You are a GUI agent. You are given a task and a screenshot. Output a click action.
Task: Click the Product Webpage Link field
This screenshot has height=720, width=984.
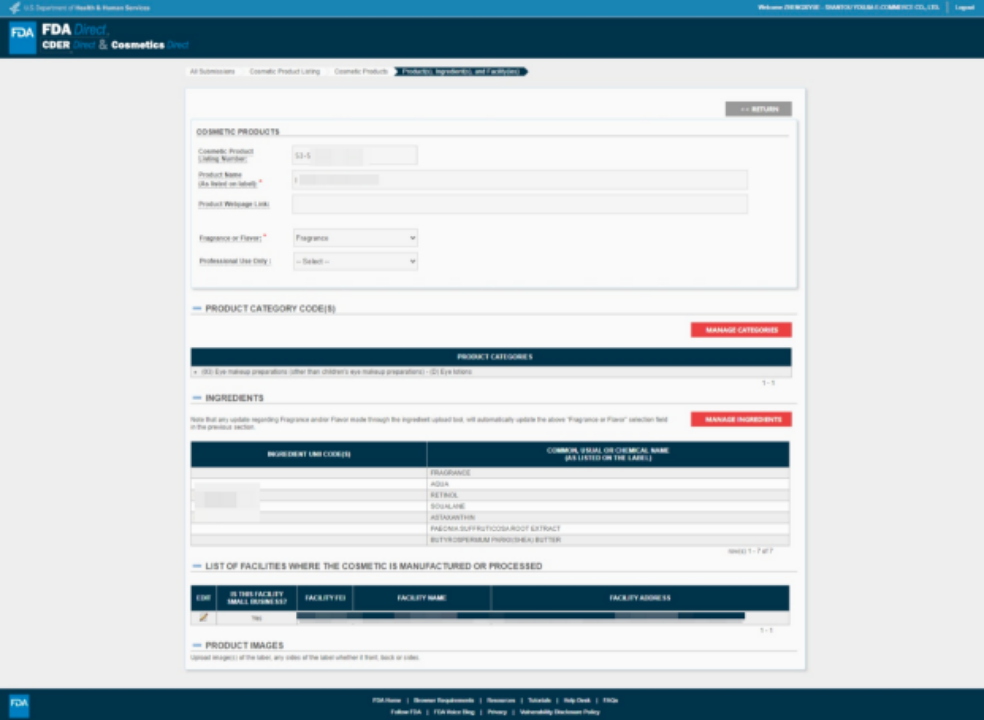tap(519, 204)
